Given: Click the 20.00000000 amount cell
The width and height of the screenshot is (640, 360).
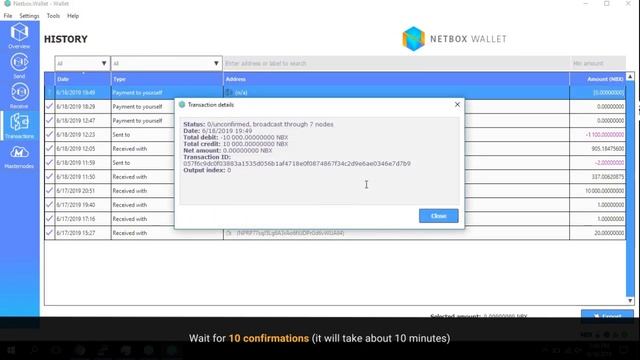Looking at the screenshot, I should coord(598,233).
